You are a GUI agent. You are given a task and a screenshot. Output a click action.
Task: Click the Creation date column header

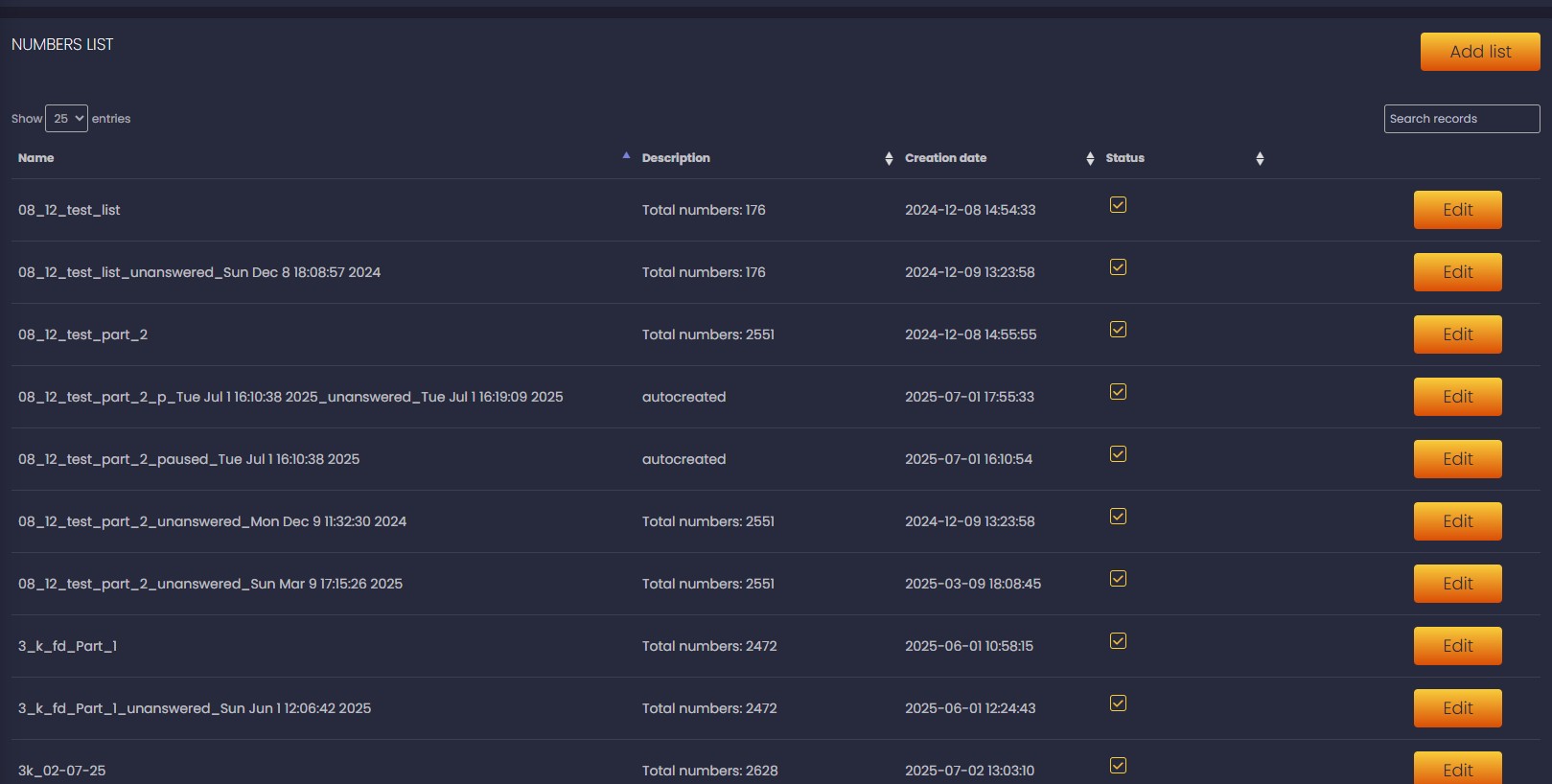click(x=945, y=158)
